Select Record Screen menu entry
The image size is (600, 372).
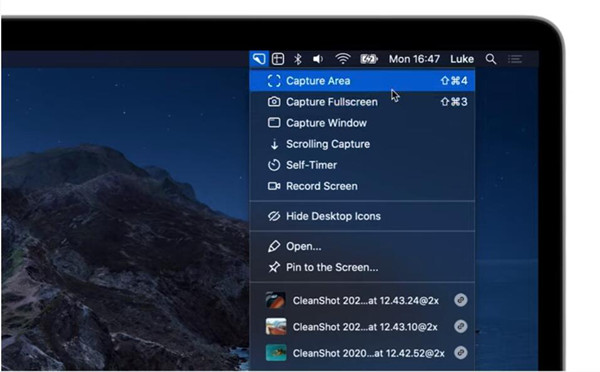362,186
